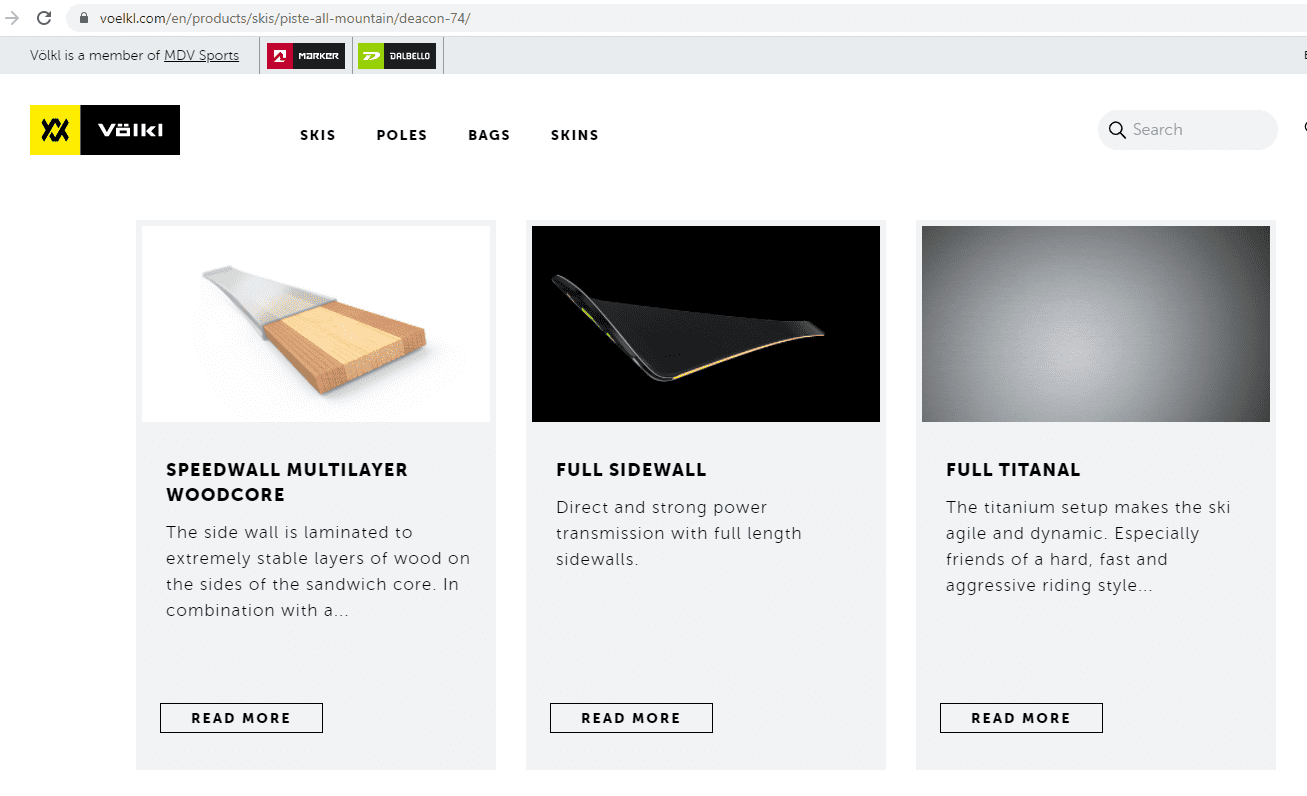Click the browser address bar URL
This screenshot has width=1307, height=796.
click(x=285, y=19)
